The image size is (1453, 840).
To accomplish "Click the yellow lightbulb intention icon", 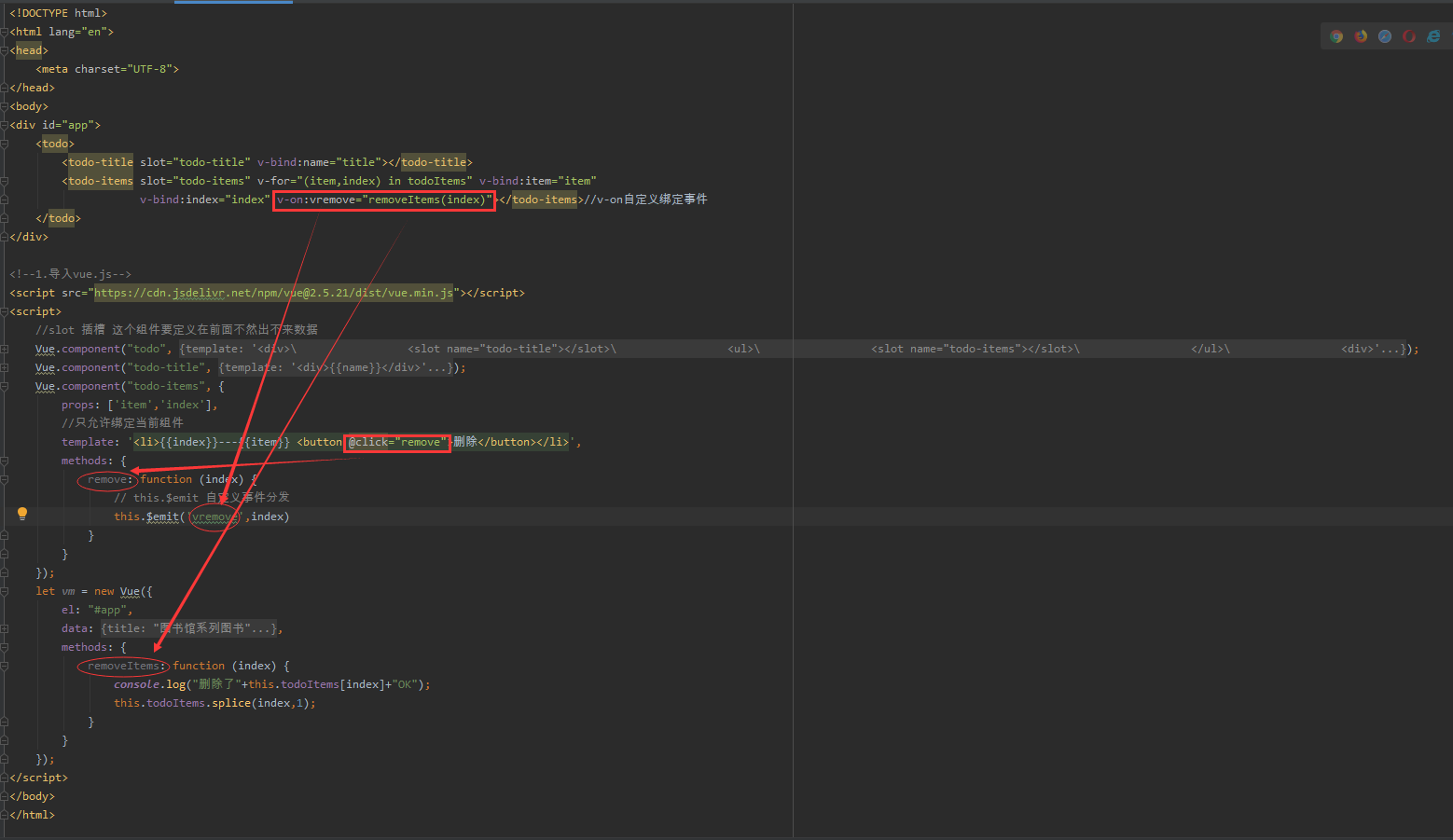I will click(22, 514).
